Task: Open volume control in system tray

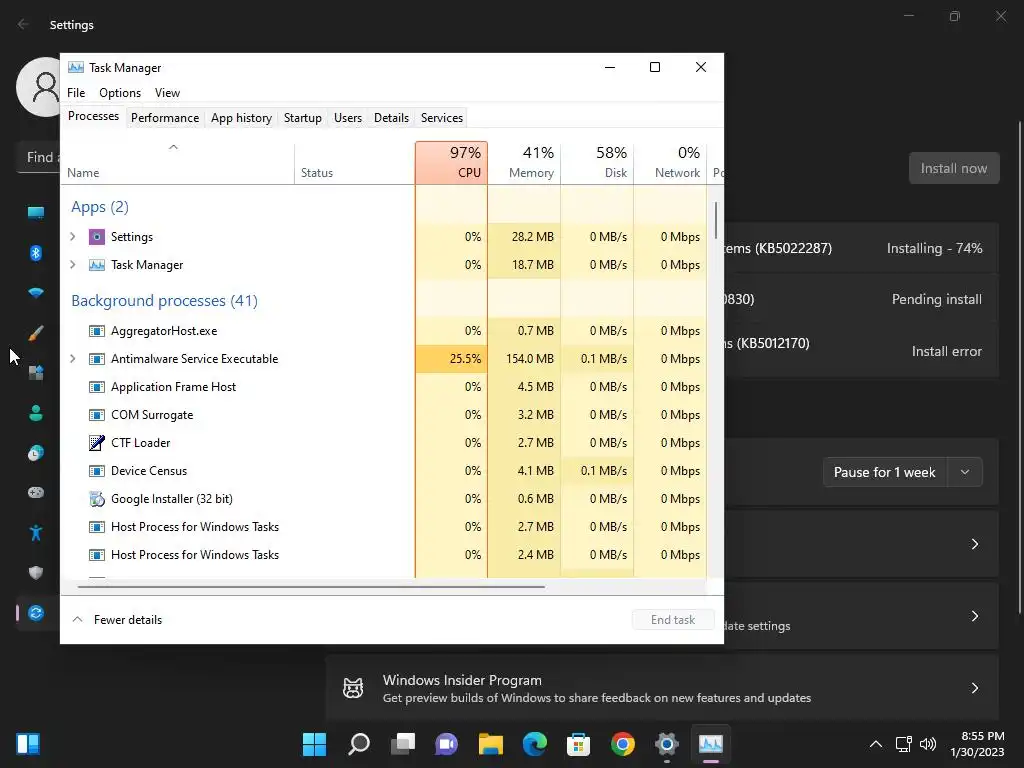Action: (x=927, y=744)
